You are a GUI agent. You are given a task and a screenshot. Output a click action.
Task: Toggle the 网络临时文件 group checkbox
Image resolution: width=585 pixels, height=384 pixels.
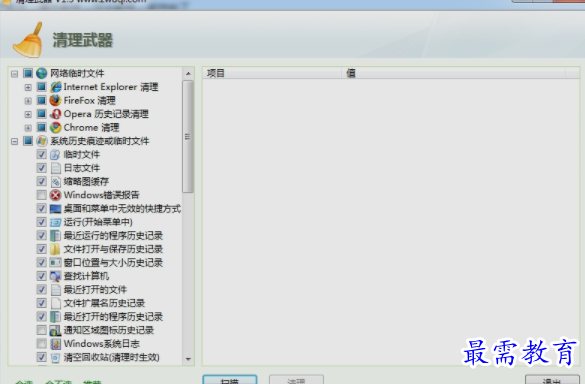click(x=28, y=73)
